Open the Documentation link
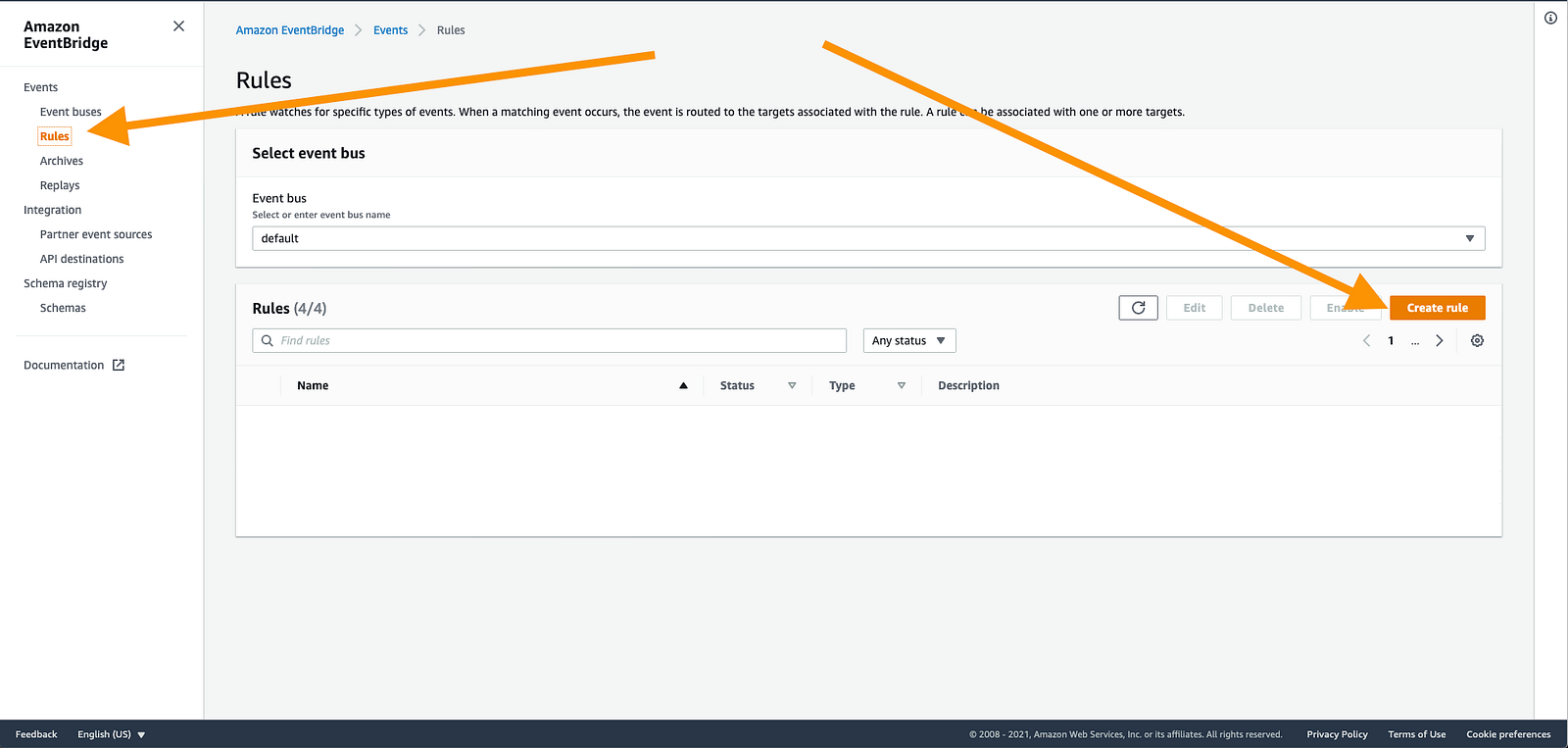 pos(64,365)
